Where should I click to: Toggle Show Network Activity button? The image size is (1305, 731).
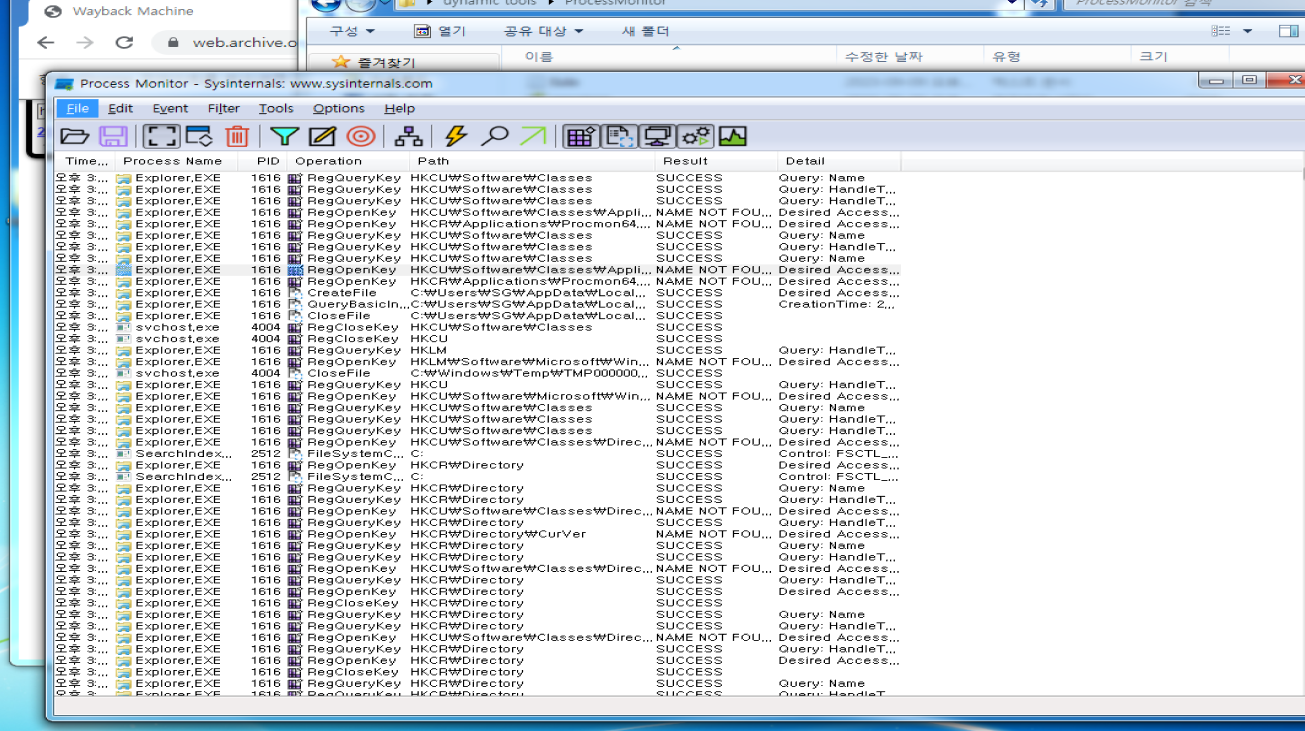coord(657,136)
